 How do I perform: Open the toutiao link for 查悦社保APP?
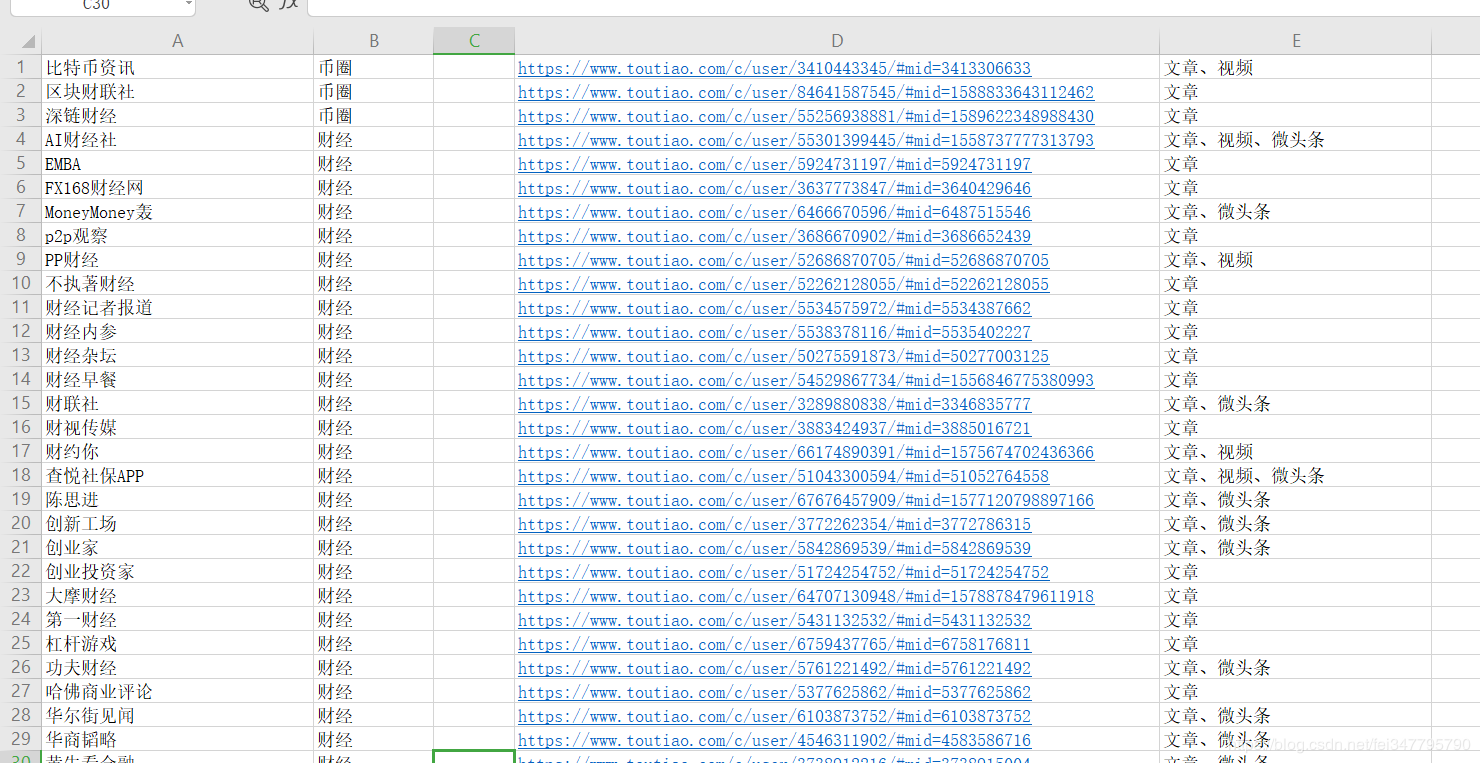783,476
